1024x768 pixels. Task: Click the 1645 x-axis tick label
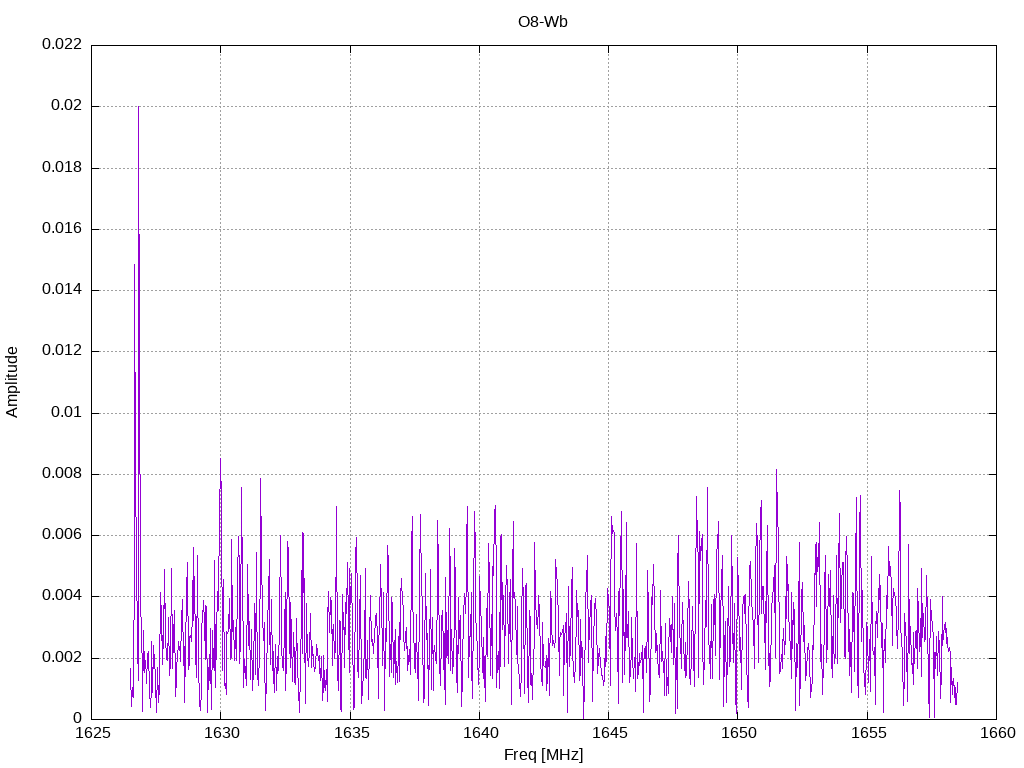tap(608, 734)
